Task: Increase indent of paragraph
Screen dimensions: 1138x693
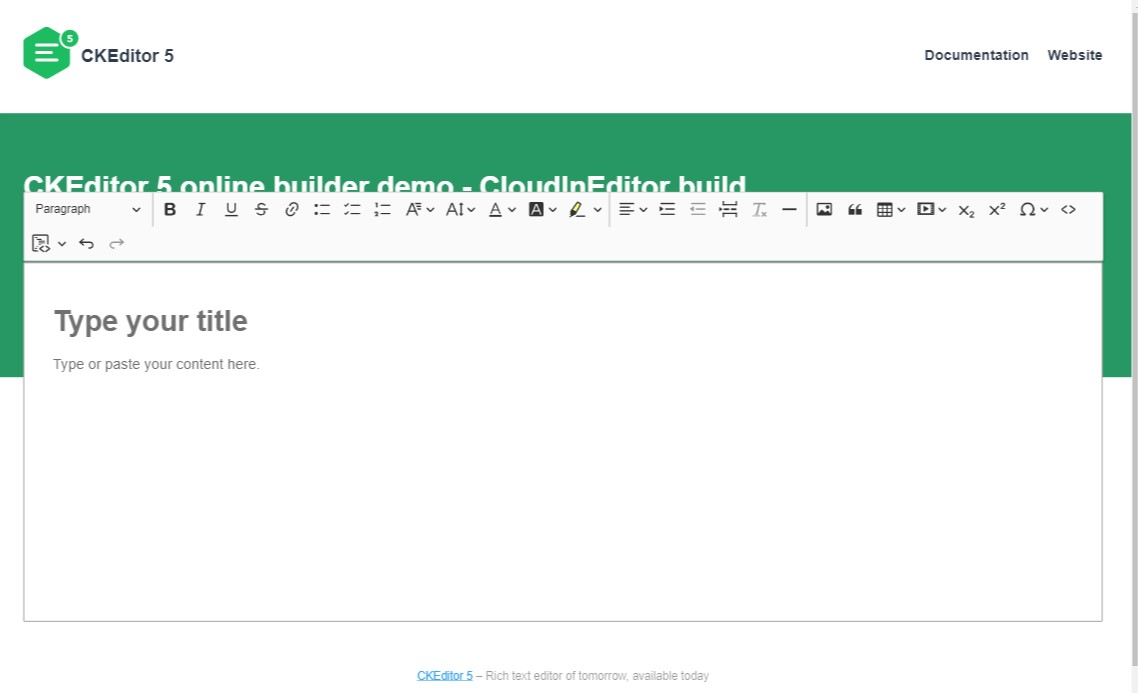Action: [x=667, y=210]
